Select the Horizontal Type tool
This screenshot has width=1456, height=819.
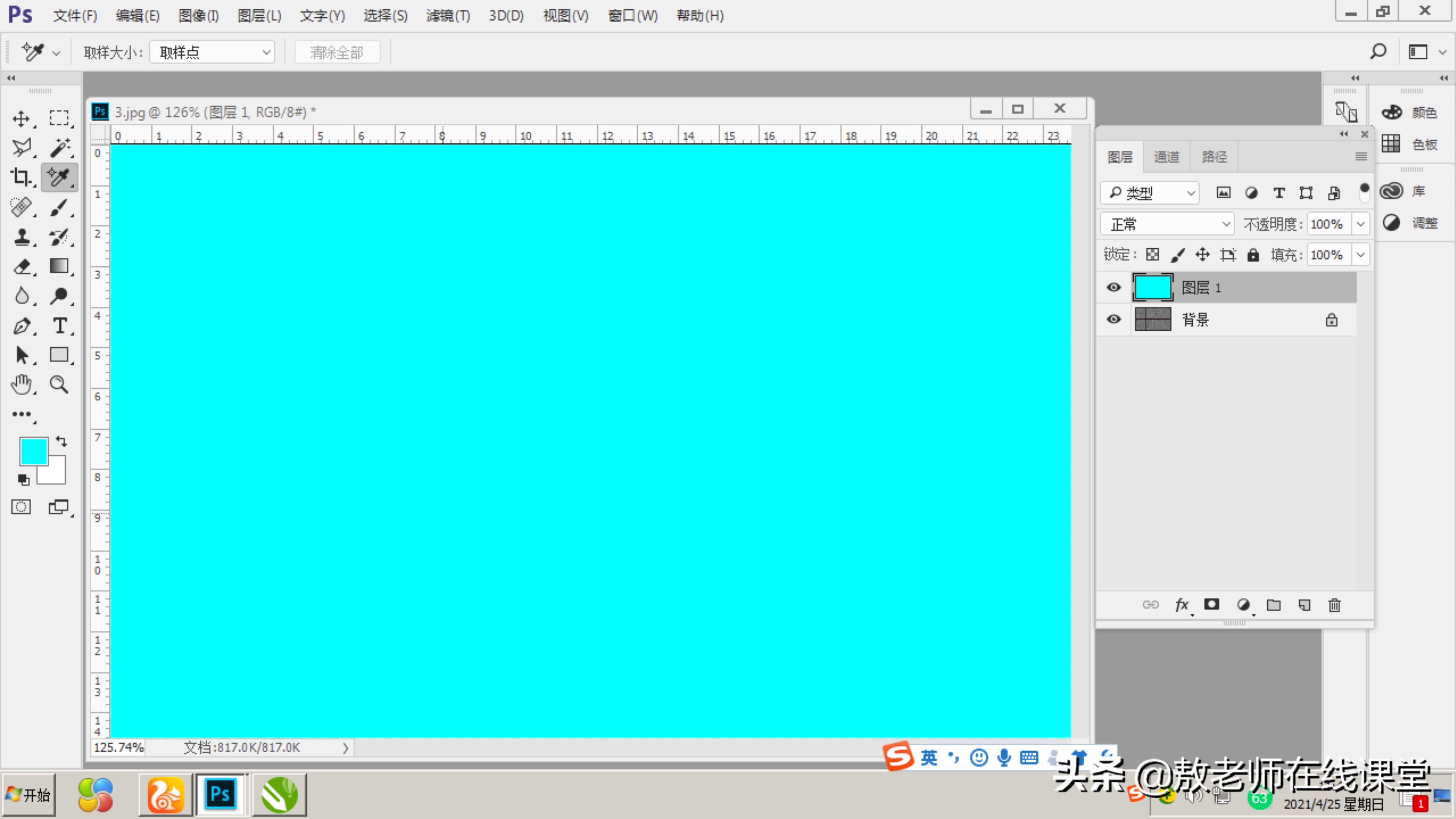click(59, 326)
